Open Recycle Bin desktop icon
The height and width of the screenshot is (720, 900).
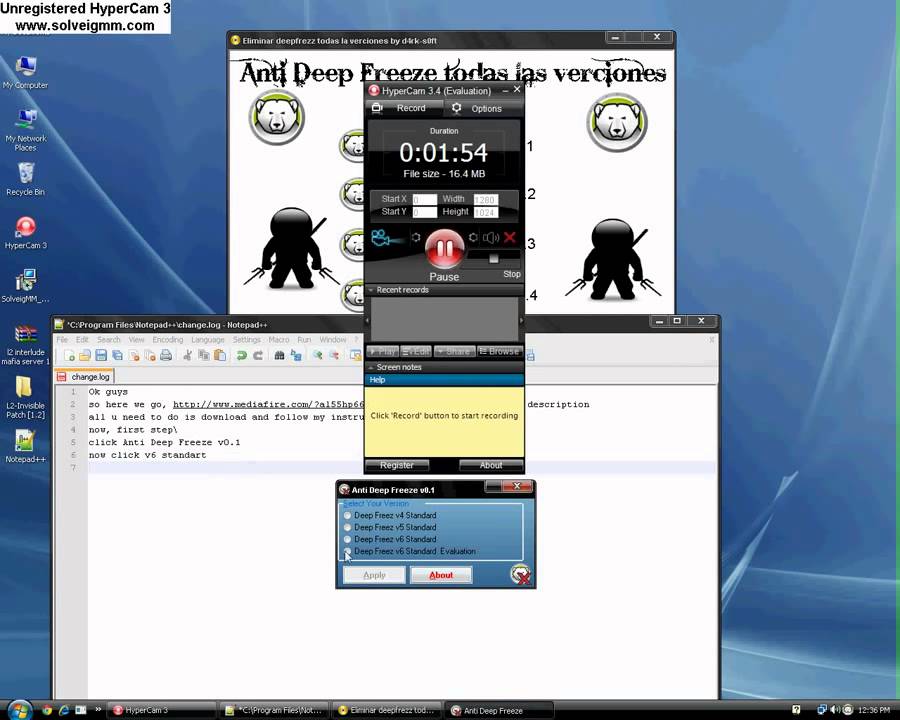(x=25, y=180)
